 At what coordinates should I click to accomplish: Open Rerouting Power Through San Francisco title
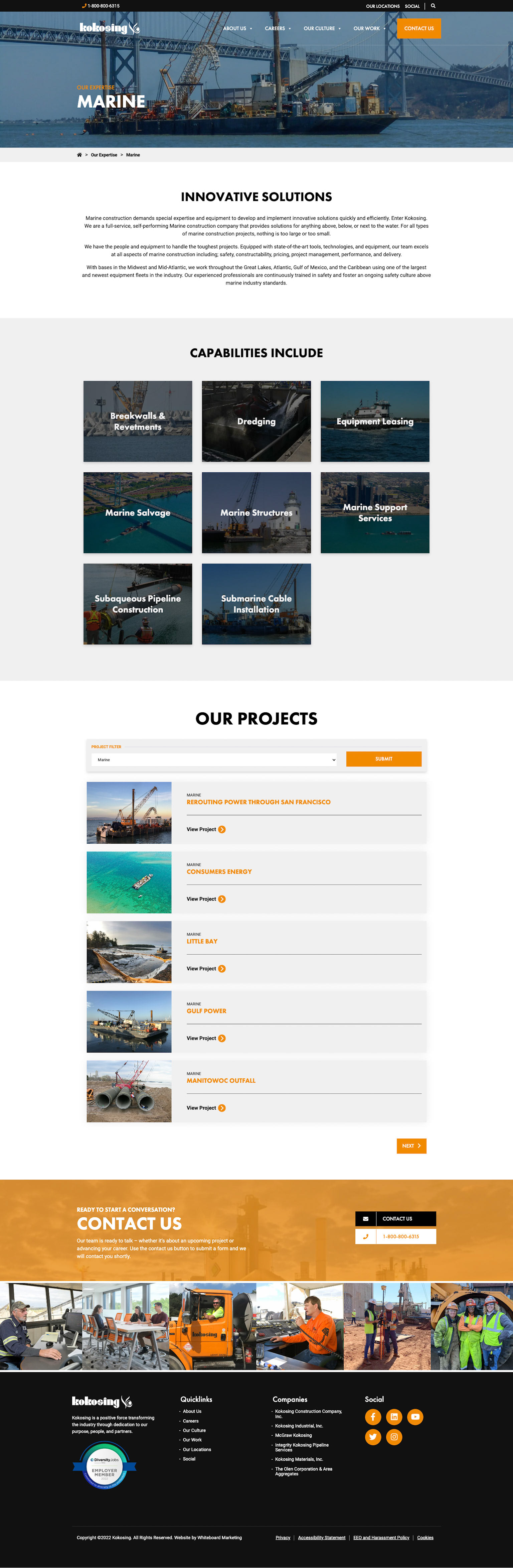(259, 802)
